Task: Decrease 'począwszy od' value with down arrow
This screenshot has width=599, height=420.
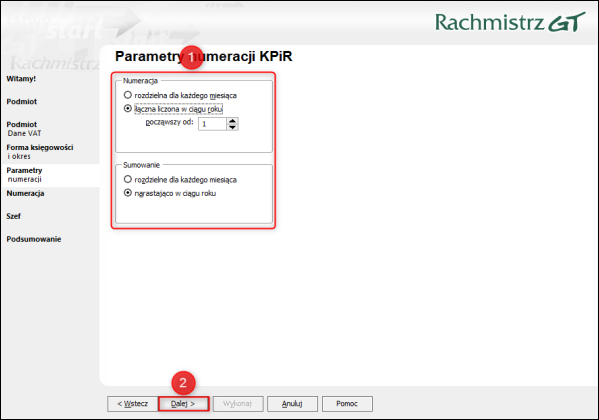Action: coord(232,127)
